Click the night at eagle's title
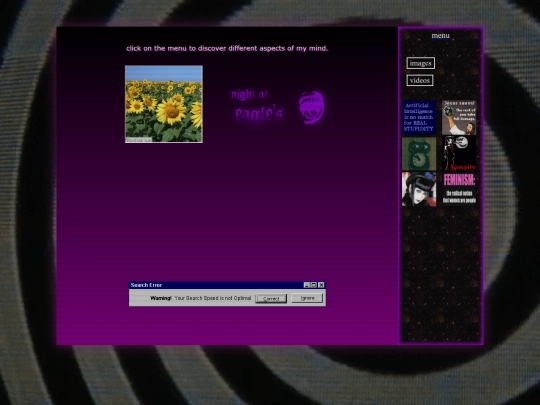Viewport: 540px width, 405px height. tap(257, 105)
